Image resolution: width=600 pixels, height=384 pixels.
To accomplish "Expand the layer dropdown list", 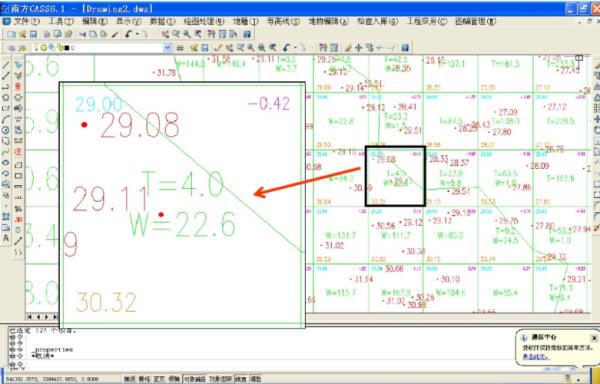I will (167, 48).
